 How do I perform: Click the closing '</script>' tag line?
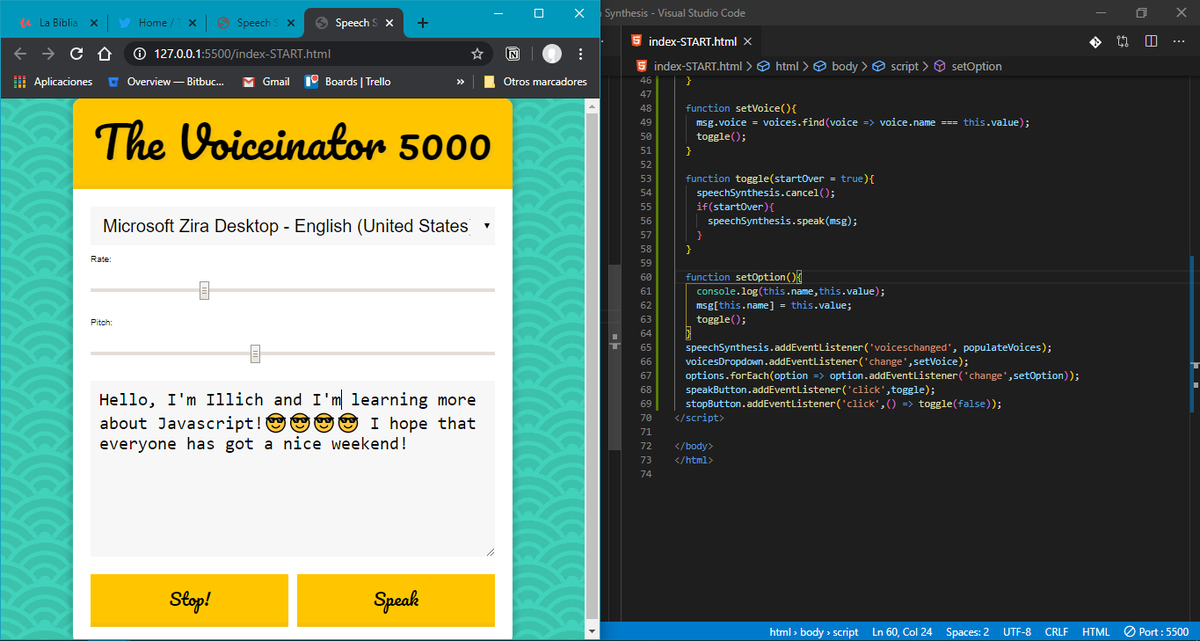pyautogui.click(x=698, y=418)
